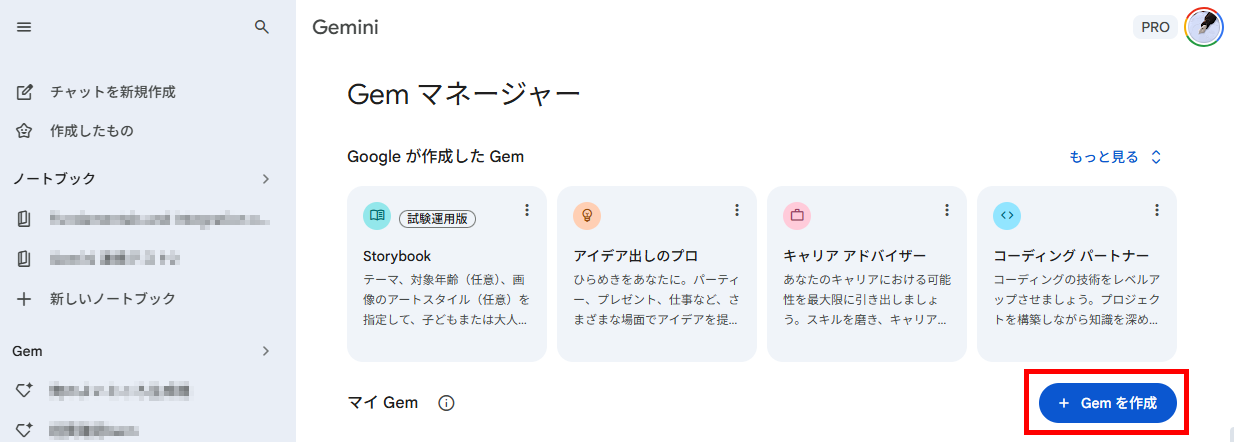Open the three-dot menu on the Storybook card

pos(526,210)
